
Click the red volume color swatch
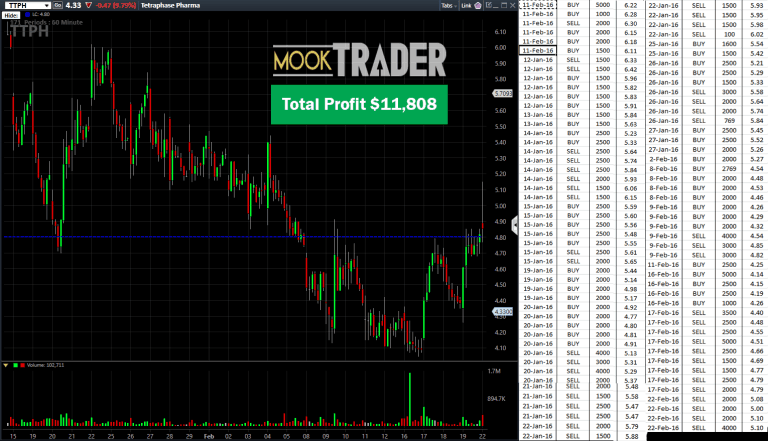pyautogui.click(x=23, y=365)
